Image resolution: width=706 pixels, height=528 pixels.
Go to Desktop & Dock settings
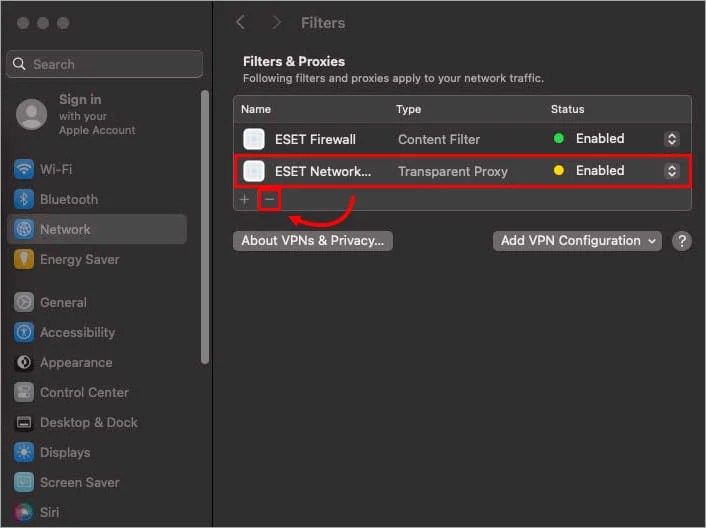[88, 422]
